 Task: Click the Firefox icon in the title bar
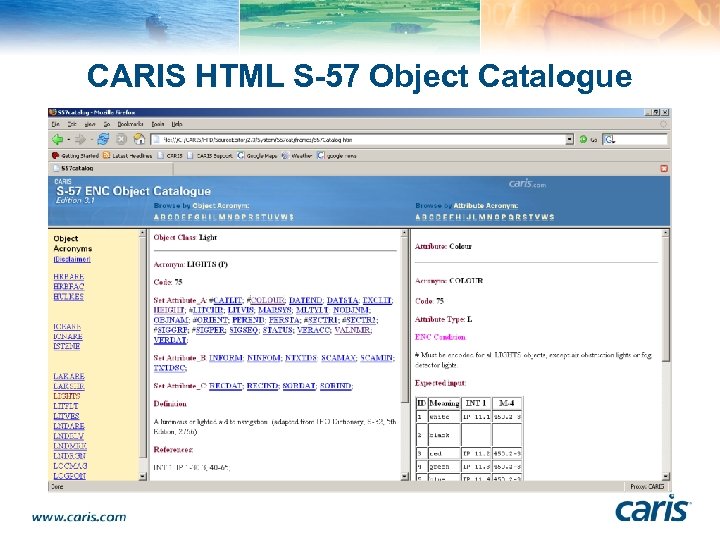click(53, 112)
